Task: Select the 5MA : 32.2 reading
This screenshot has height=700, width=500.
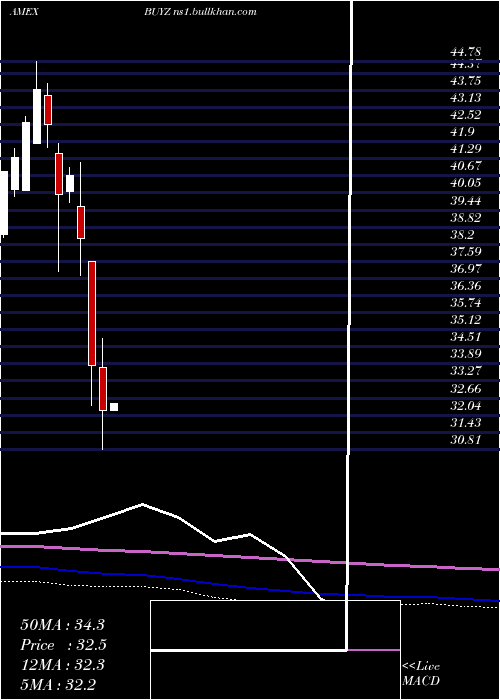Action: pos(58,685)
